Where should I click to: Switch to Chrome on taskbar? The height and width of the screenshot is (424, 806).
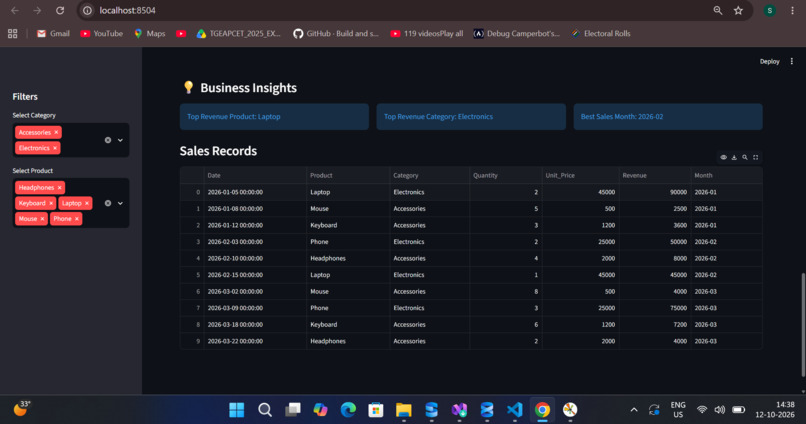[542, 410]
